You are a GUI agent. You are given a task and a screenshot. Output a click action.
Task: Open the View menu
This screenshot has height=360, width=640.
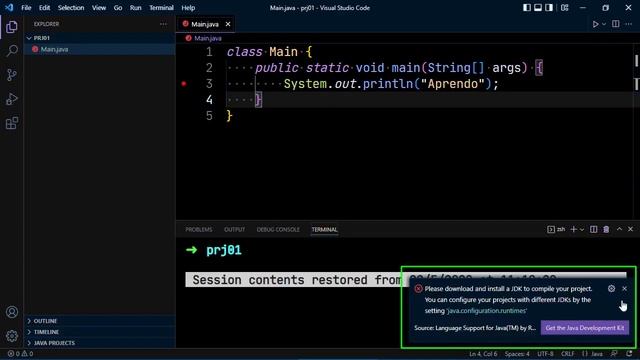[98, 8]
